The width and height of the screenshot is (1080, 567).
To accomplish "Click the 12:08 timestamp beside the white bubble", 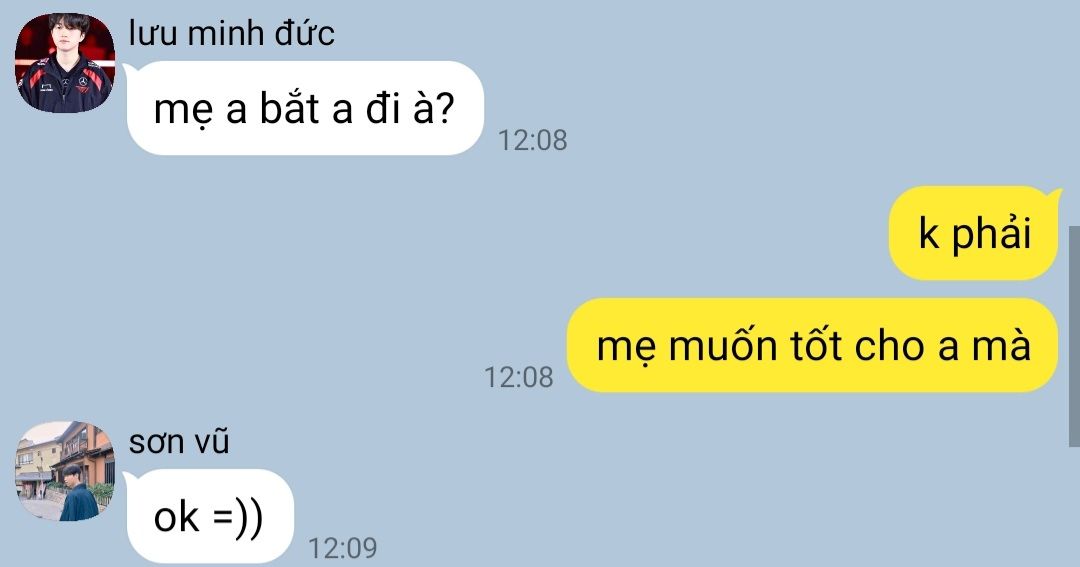I will tap(532, 140).
